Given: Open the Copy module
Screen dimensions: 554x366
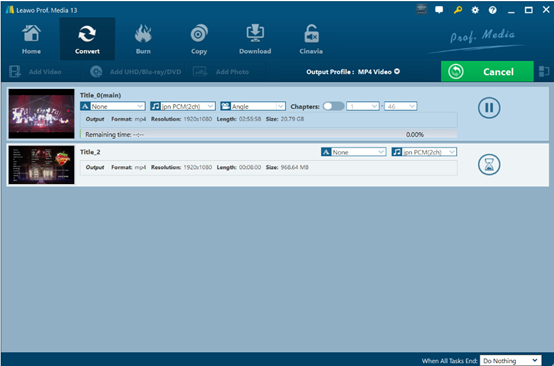Looking at the screenshot, I should click(x=199, y=39).
